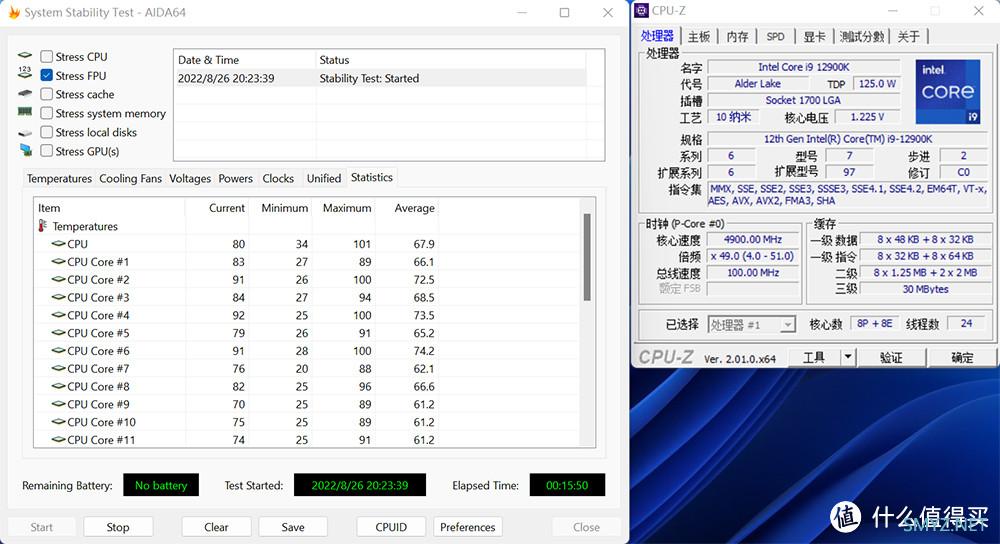Click the Temperatures thermometer icon in list
Viewport: 1000px width, 544px height.
[x=43, y=226]
